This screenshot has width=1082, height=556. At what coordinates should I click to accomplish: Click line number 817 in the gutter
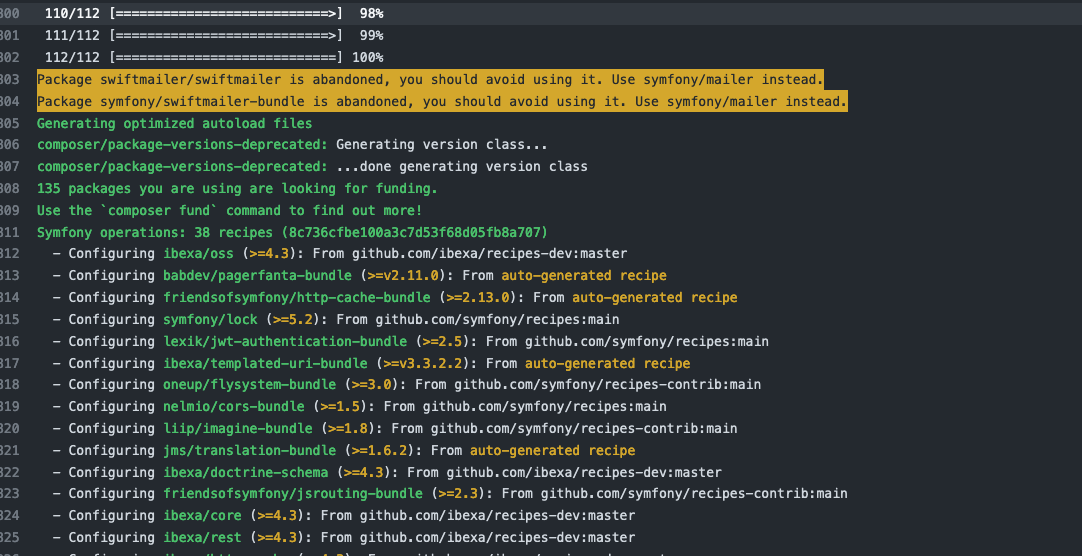pos(10,363)
